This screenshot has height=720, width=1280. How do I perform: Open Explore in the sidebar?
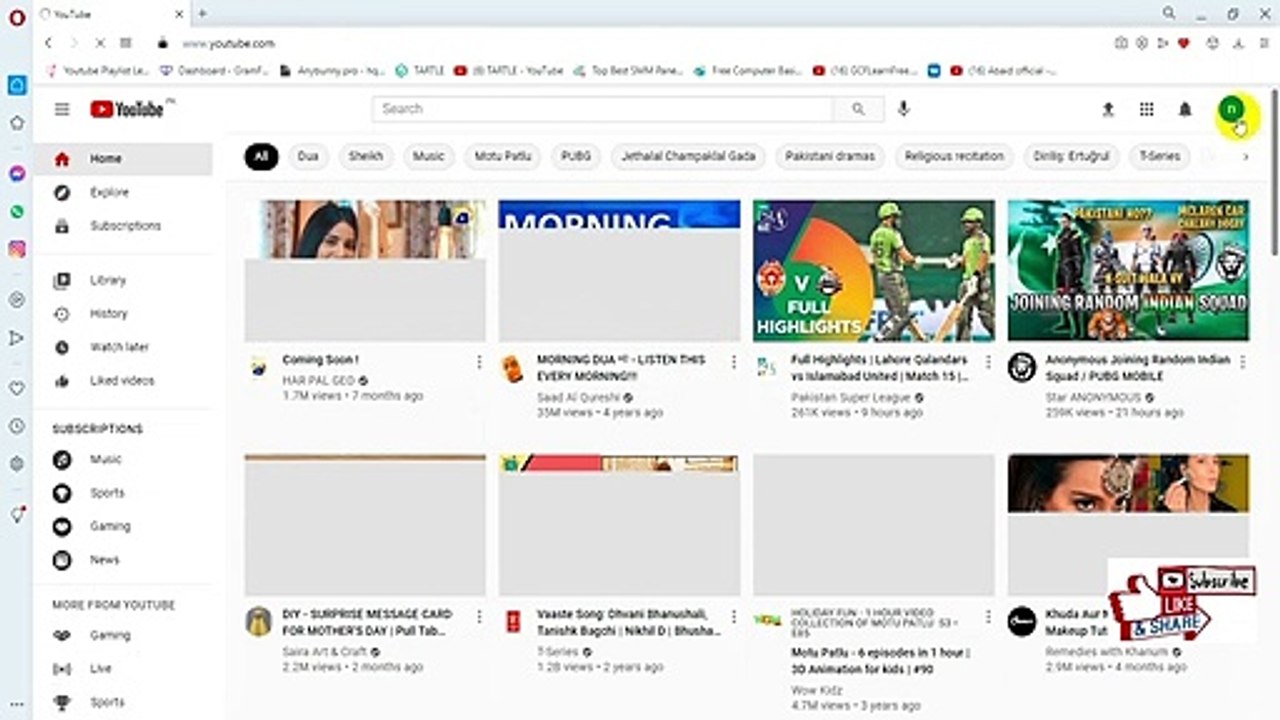coord(123,192)
